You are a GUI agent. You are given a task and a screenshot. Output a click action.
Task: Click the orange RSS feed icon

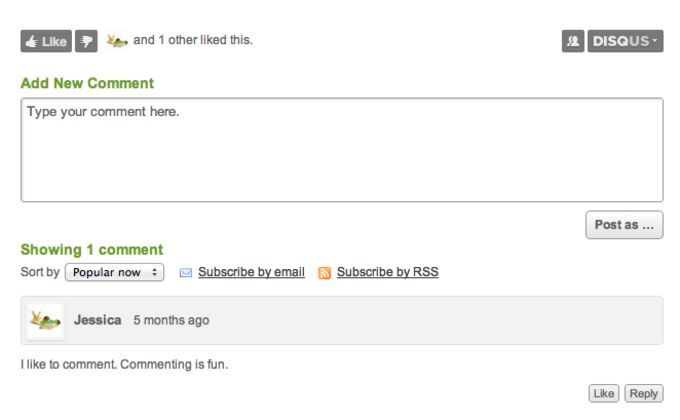(x=324, y=272)
